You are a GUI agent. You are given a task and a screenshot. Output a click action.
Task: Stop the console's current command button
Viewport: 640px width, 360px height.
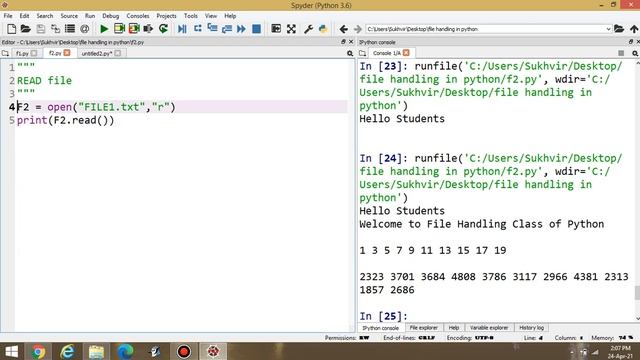tap(621, 53)
